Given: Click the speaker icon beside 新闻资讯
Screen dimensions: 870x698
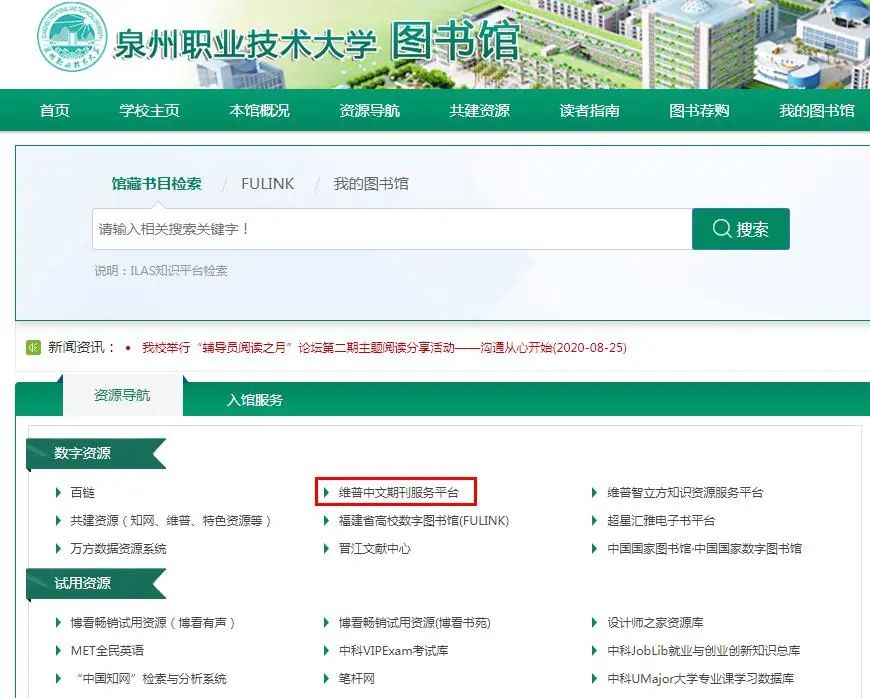Looking at the screenshot, I should click(x=33, y=348).
